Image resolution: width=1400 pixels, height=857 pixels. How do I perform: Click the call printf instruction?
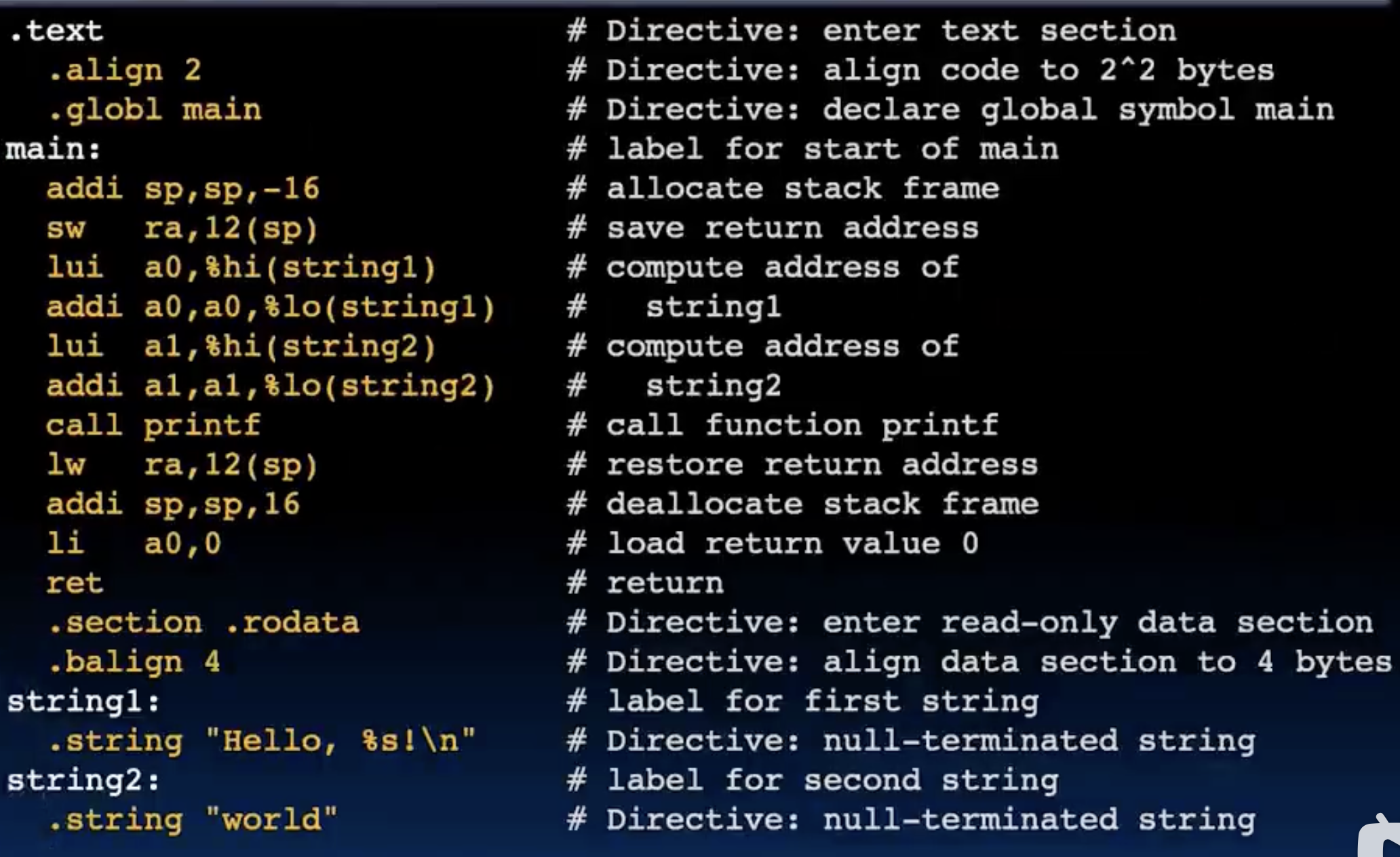pyautogui.click(x=153, y=426)
